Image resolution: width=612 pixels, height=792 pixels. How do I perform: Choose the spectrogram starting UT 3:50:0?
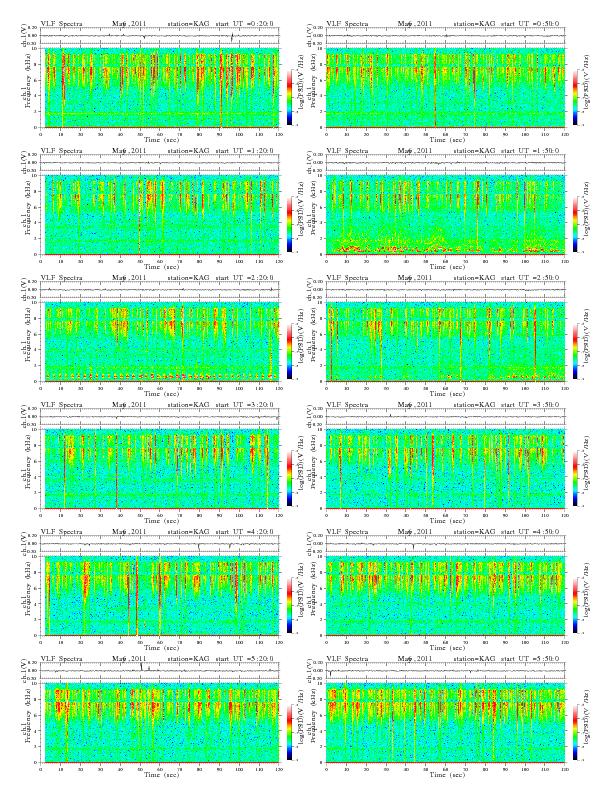(445, 469)
